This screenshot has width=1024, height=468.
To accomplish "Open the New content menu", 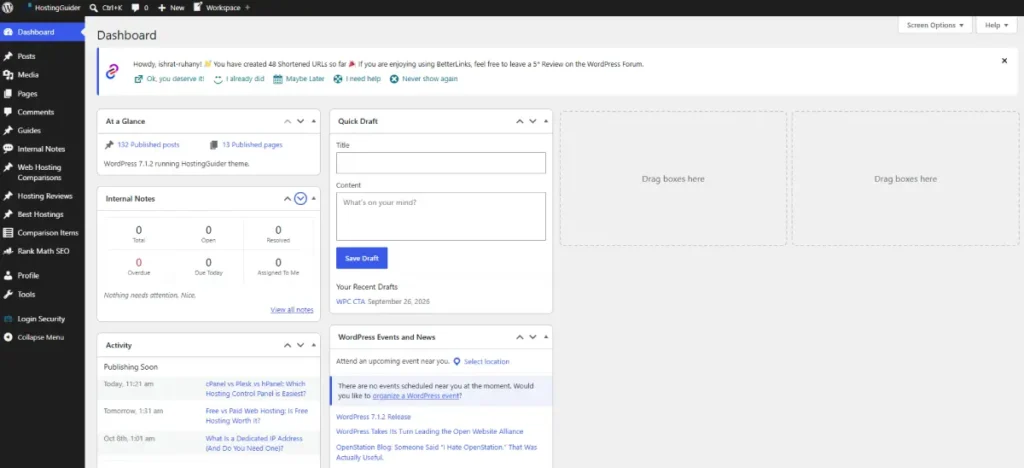I will [x=171, y=8].
